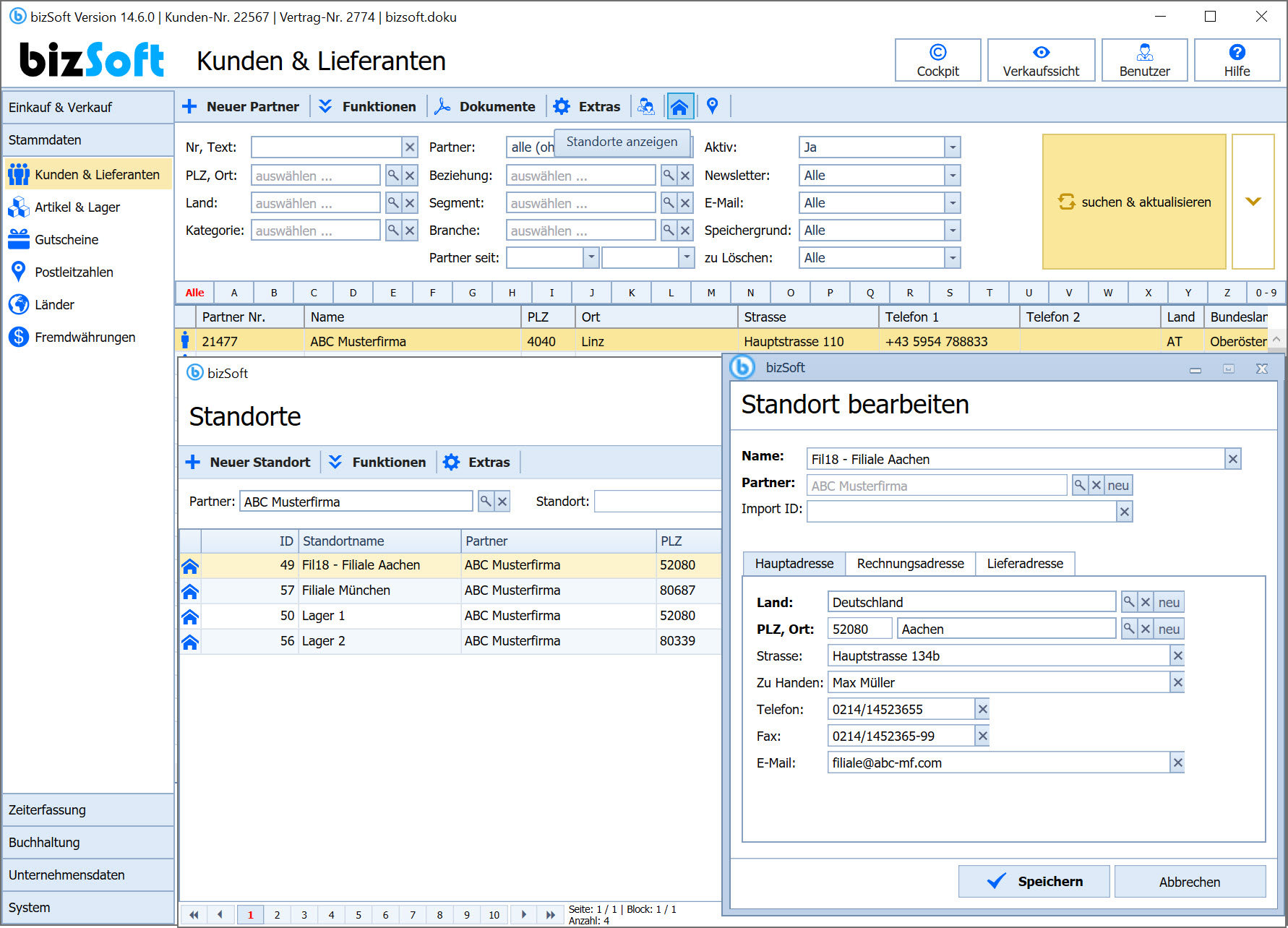The width and height of the screenshot is (1288, 928).
Task: Click the Standort filter input field
Action: (x=657, y=502)
